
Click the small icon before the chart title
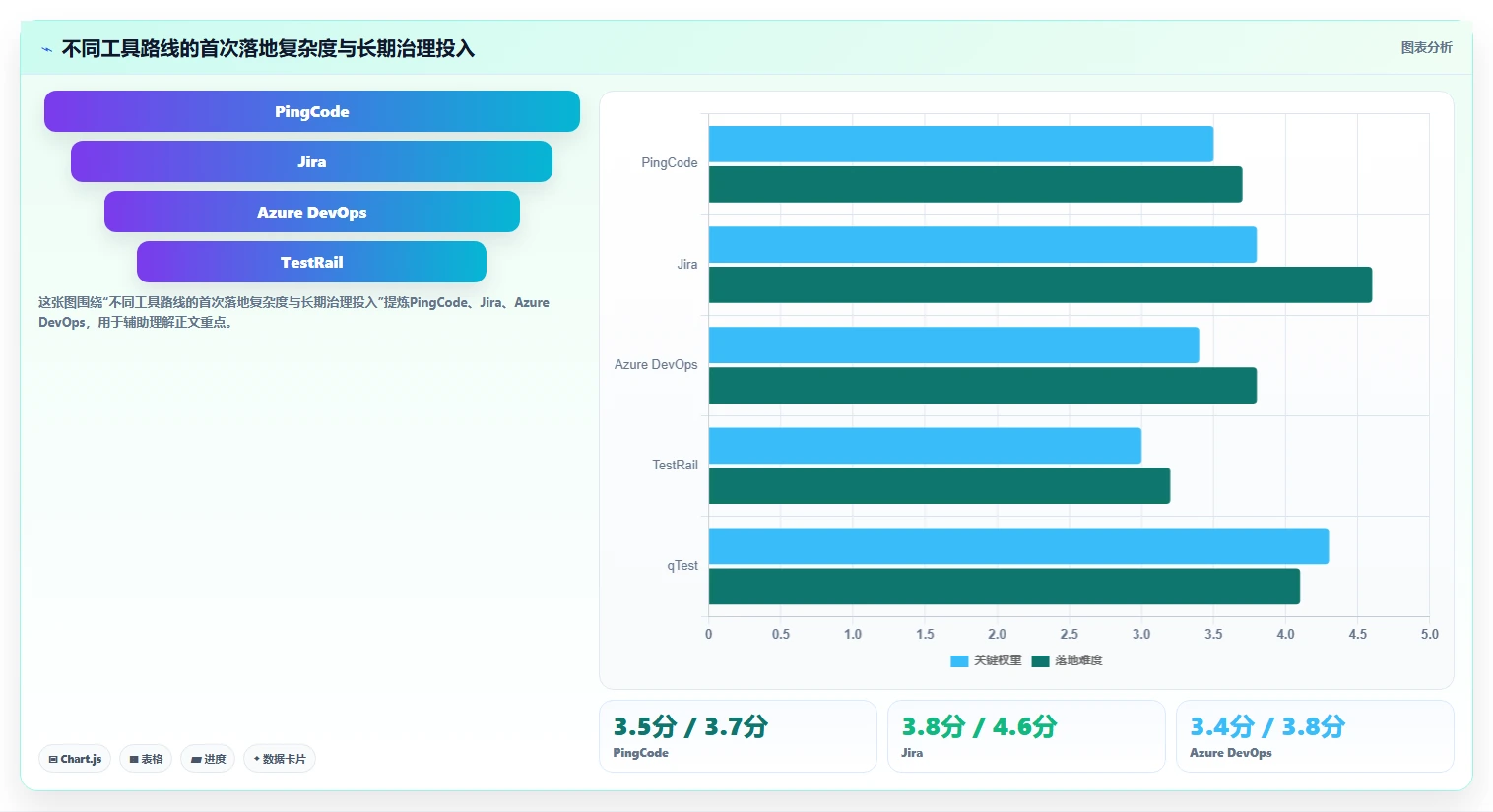click(x=46, y=49)
